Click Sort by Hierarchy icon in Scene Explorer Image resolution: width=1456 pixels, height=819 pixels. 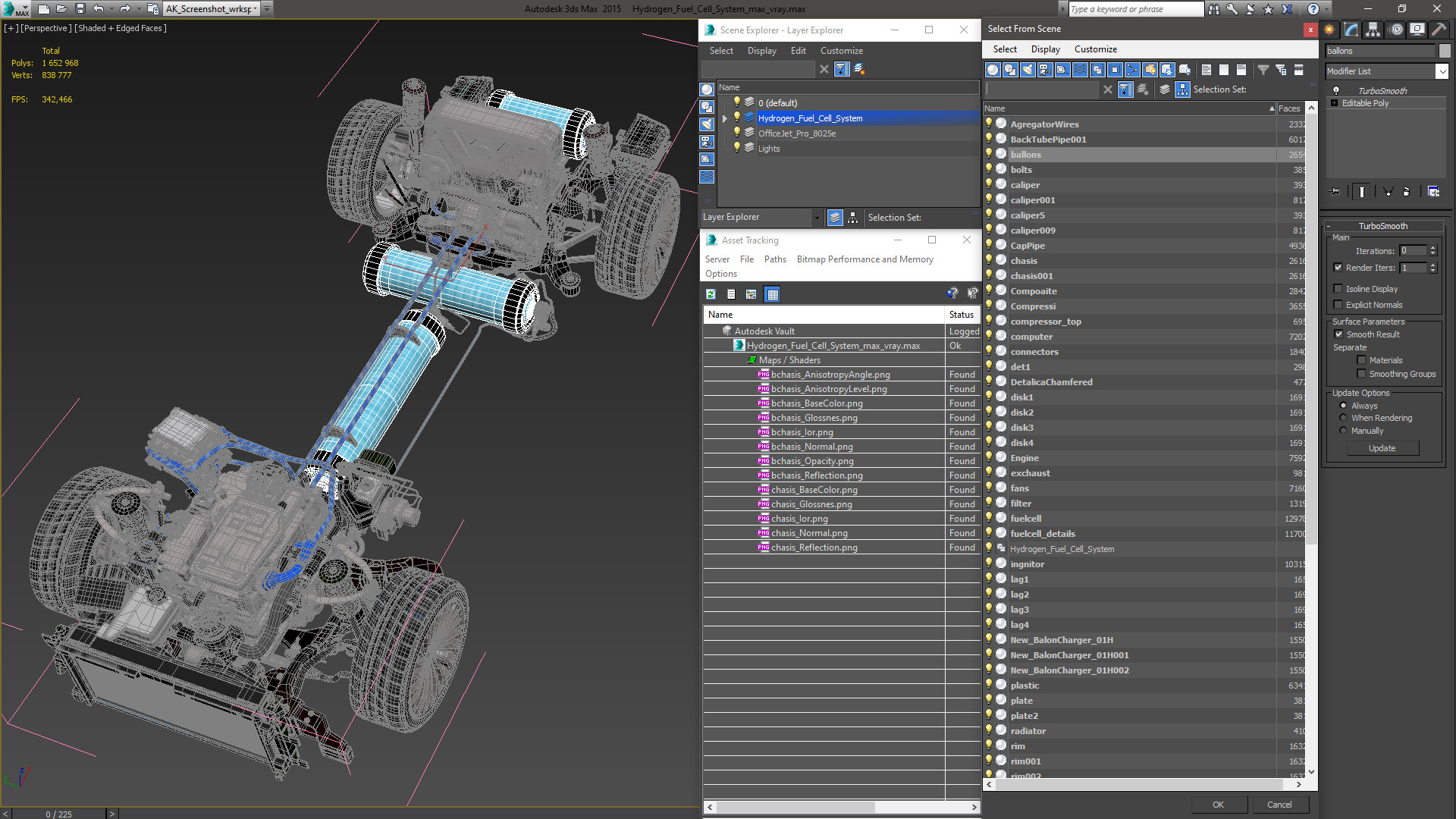pos(853,218)
